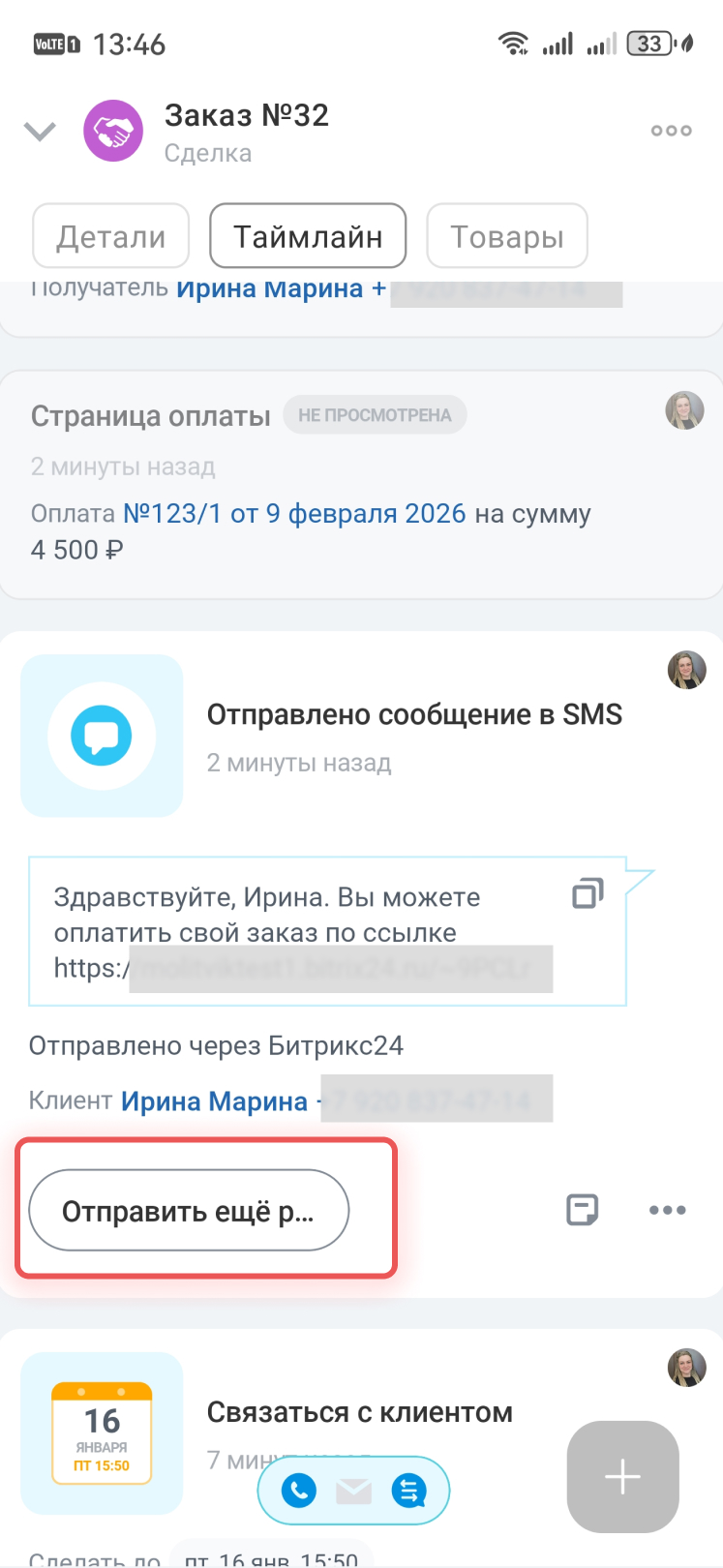Open client Ирина Марина in the SMS card

tap(214, 1101)
